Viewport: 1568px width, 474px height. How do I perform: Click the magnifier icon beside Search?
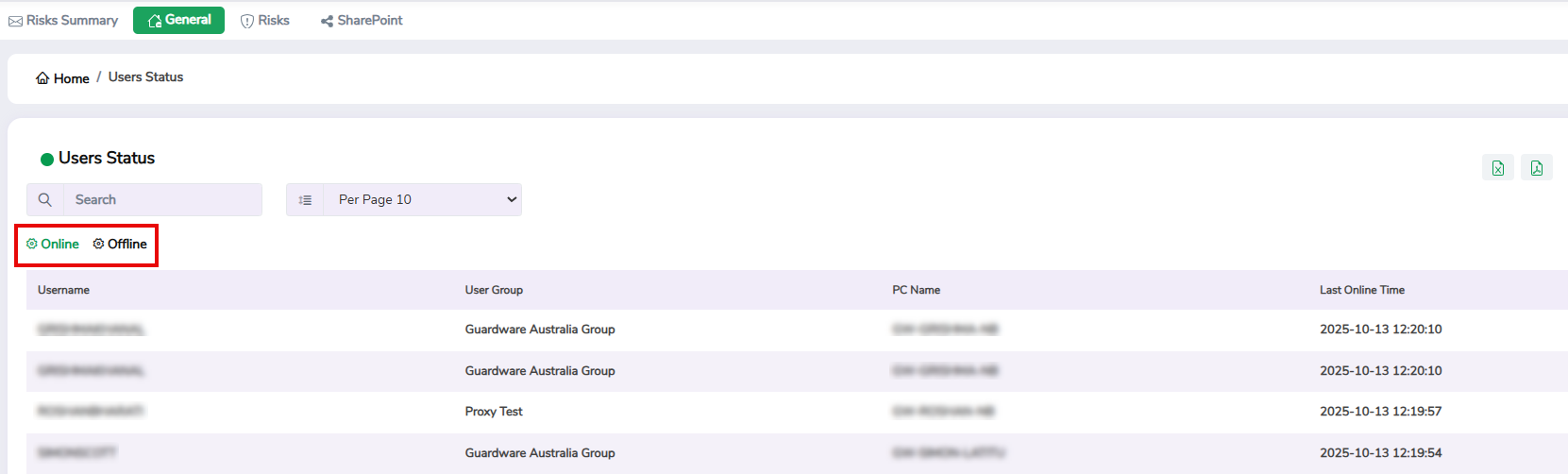(x=44, y=200)
